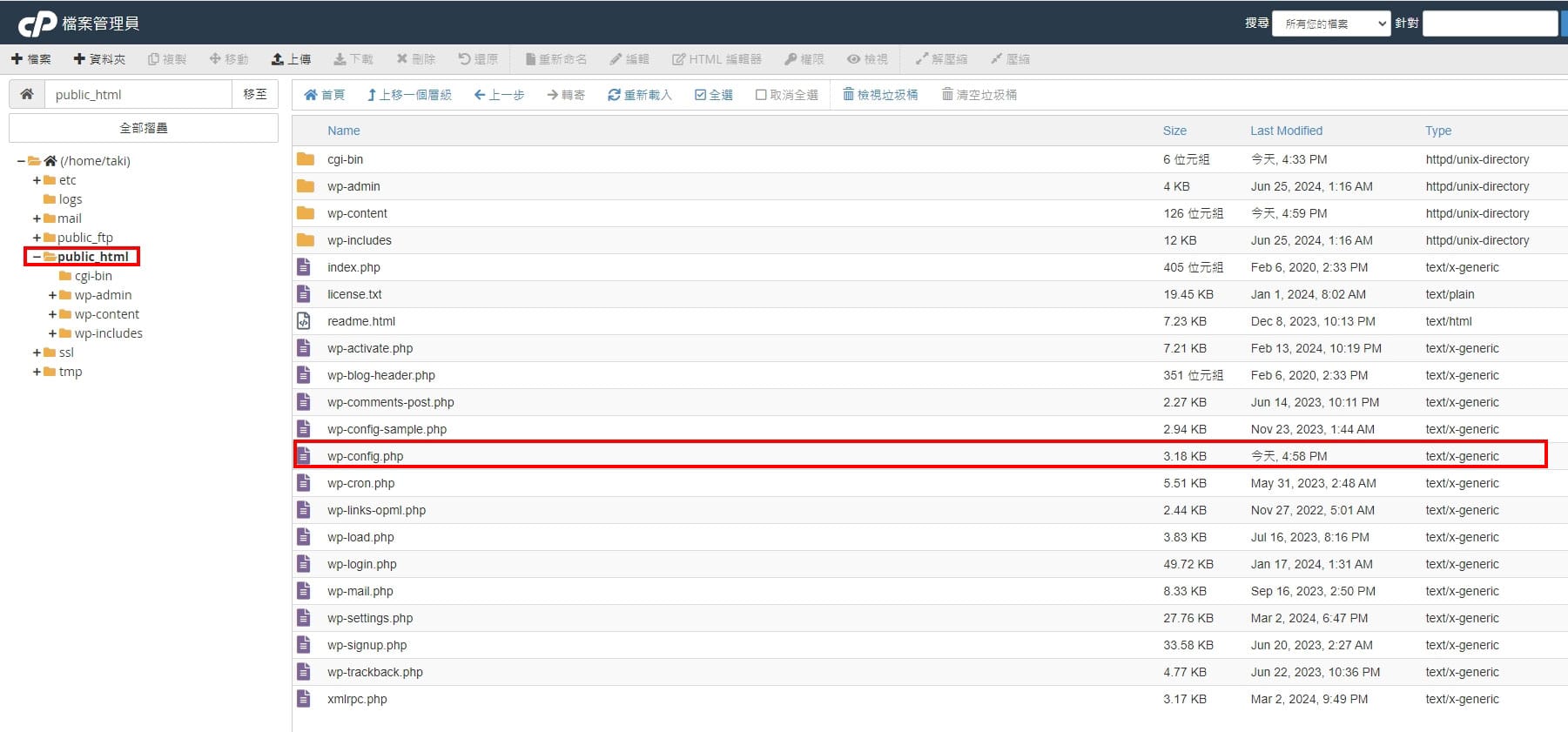Click the 移動 move toolbar button
Screen dimensions: 1568x732
coord(229,59)
